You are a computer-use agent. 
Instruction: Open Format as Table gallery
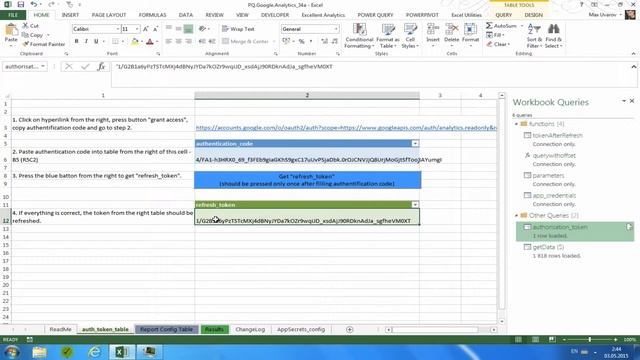pos(388,36)
